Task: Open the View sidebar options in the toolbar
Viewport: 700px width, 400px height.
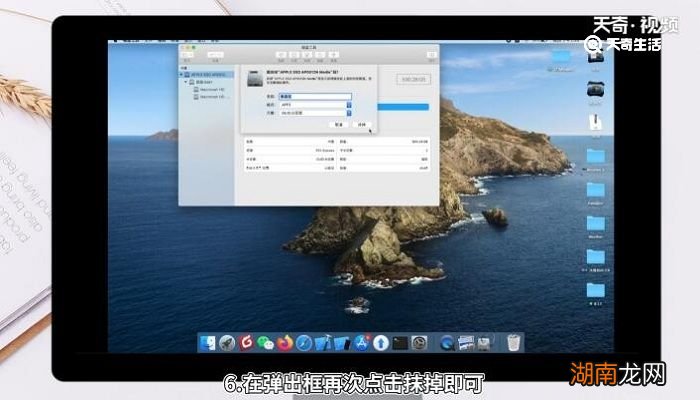Action: [x=188, y=54]
